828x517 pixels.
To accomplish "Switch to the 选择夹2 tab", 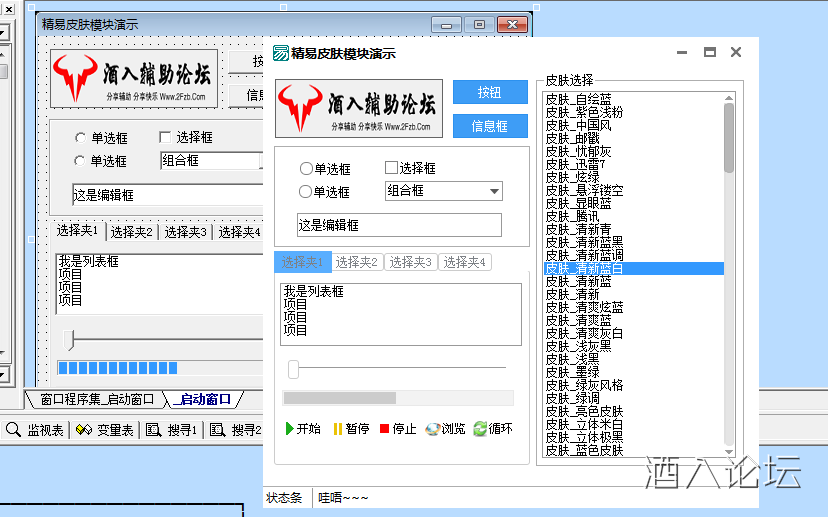I will pos(357,262).
